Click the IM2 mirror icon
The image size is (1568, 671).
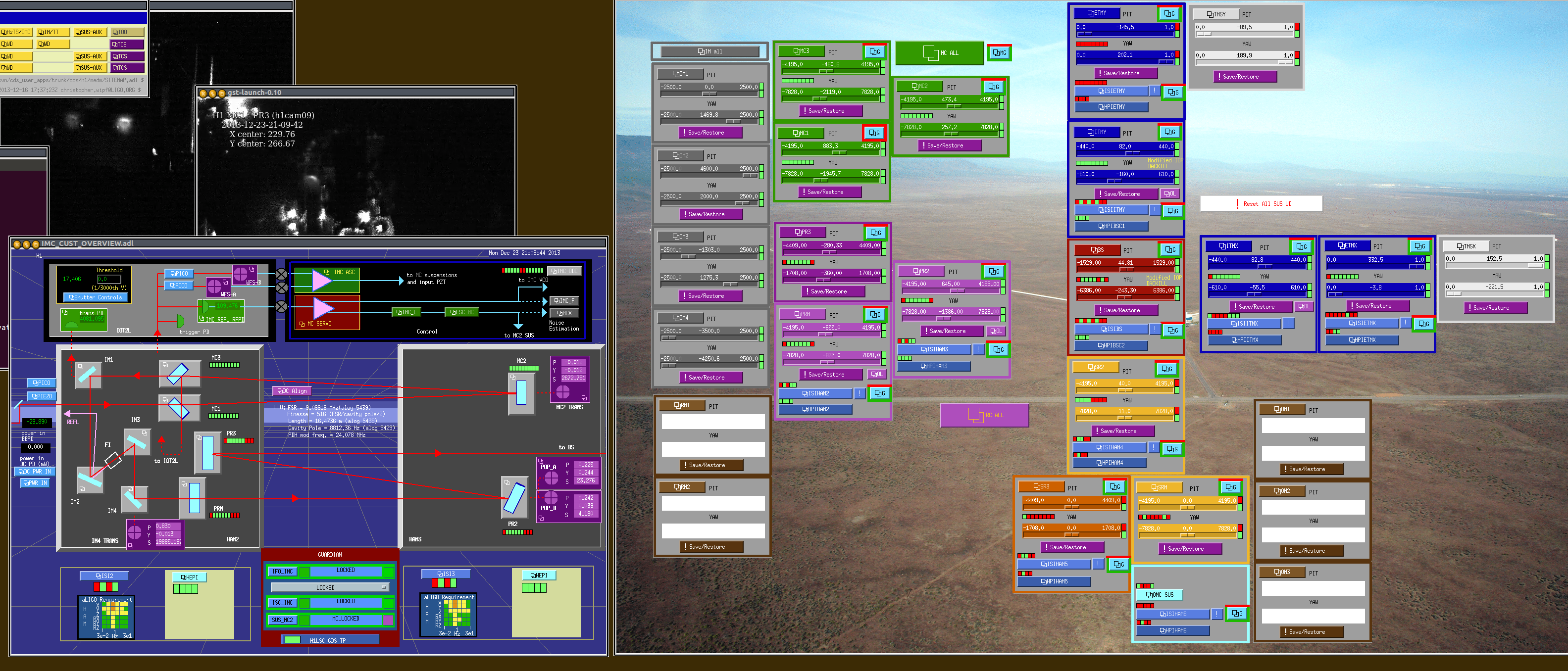(90, 479)
